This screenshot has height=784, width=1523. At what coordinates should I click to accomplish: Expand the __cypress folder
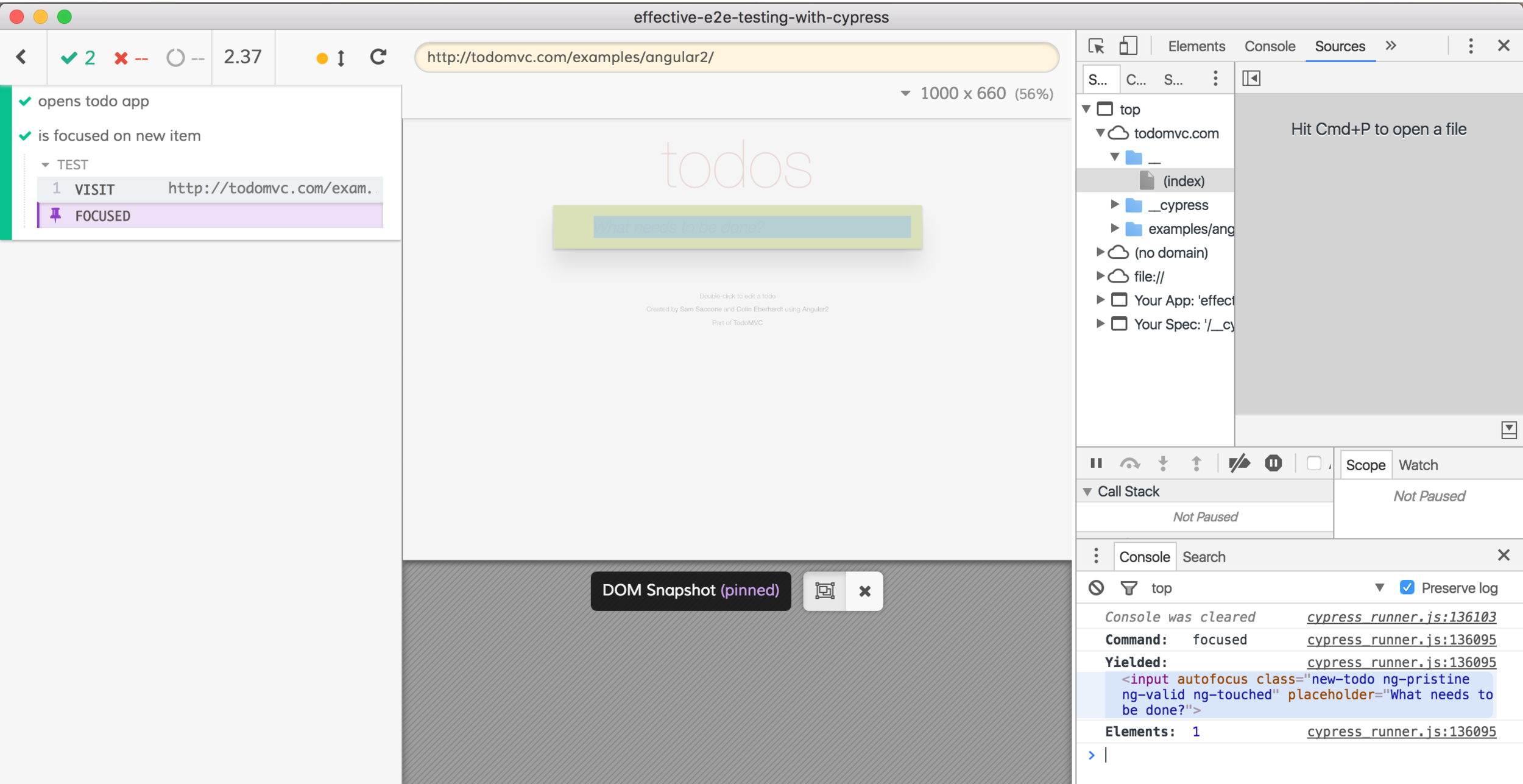tap(1115, 205)
